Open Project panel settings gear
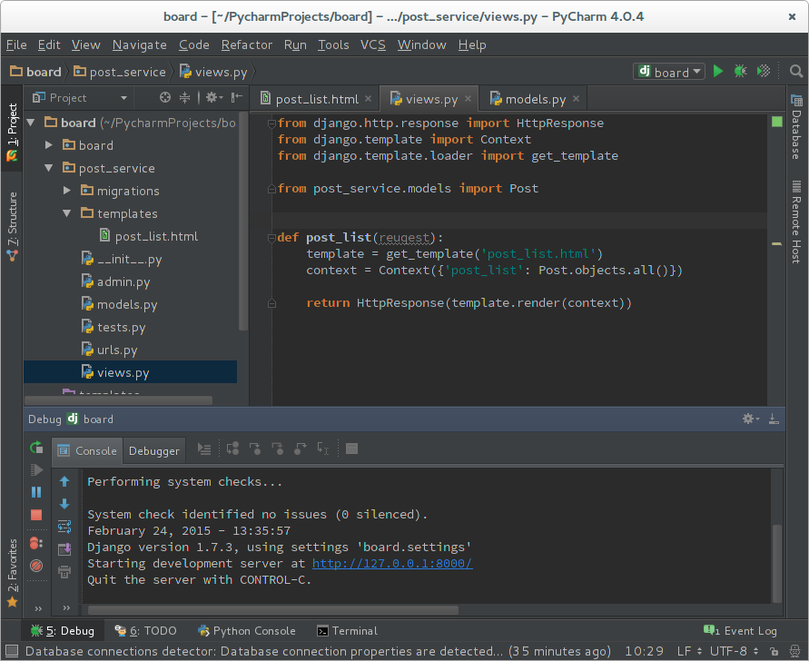Viewport: 809px width, 661px height. click(x=214, y=98)
